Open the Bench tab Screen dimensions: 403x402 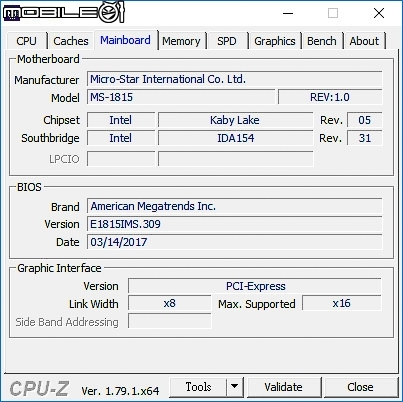322,41
